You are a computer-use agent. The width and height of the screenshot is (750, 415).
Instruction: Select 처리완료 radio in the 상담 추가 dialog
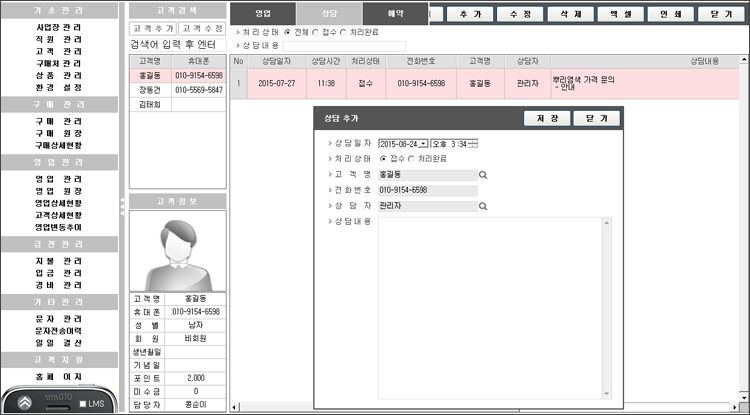pos(412,159)
